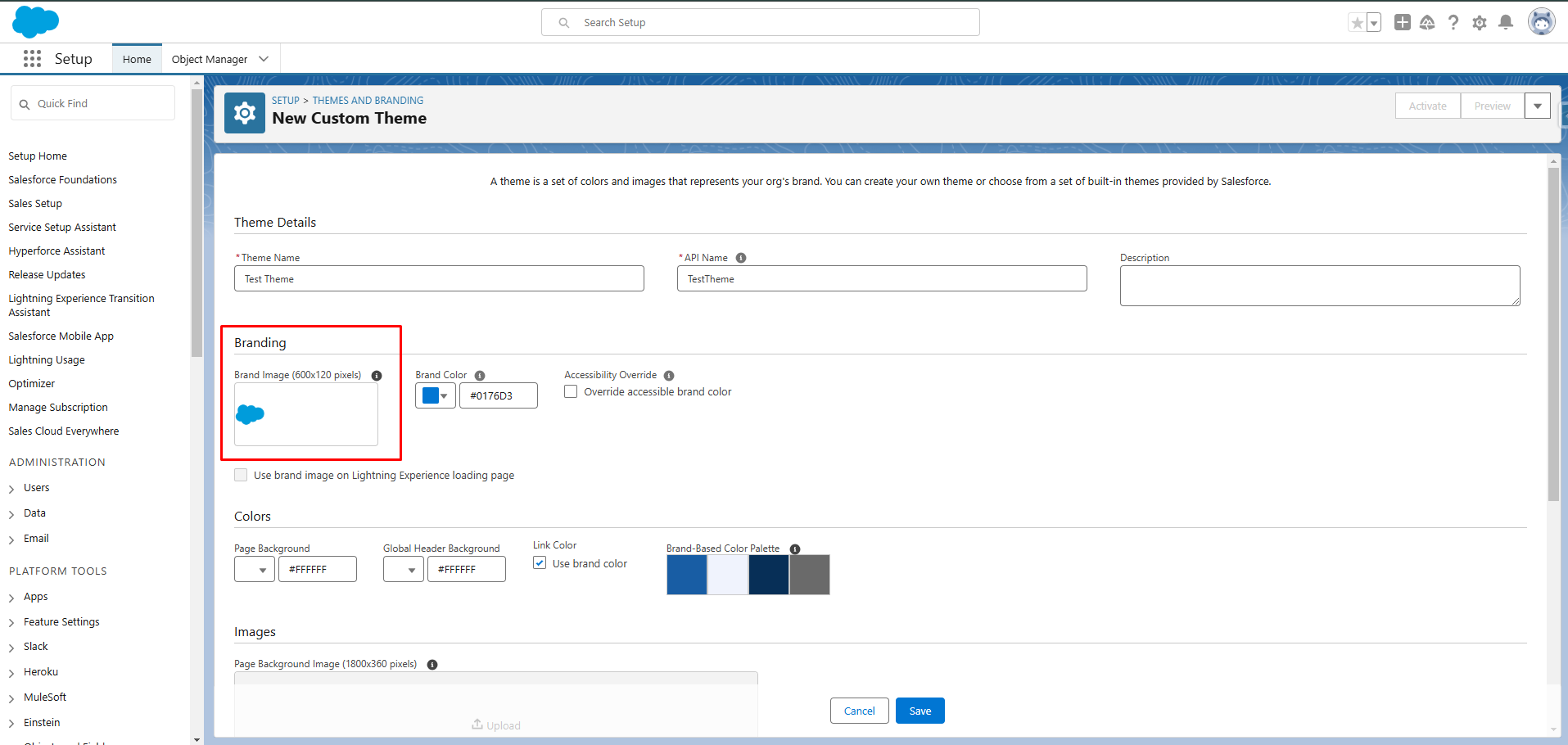Viewport: 1568px width, 745px height.
Task: Show Accessibility Override info tooltip
Action: [669, 376]
